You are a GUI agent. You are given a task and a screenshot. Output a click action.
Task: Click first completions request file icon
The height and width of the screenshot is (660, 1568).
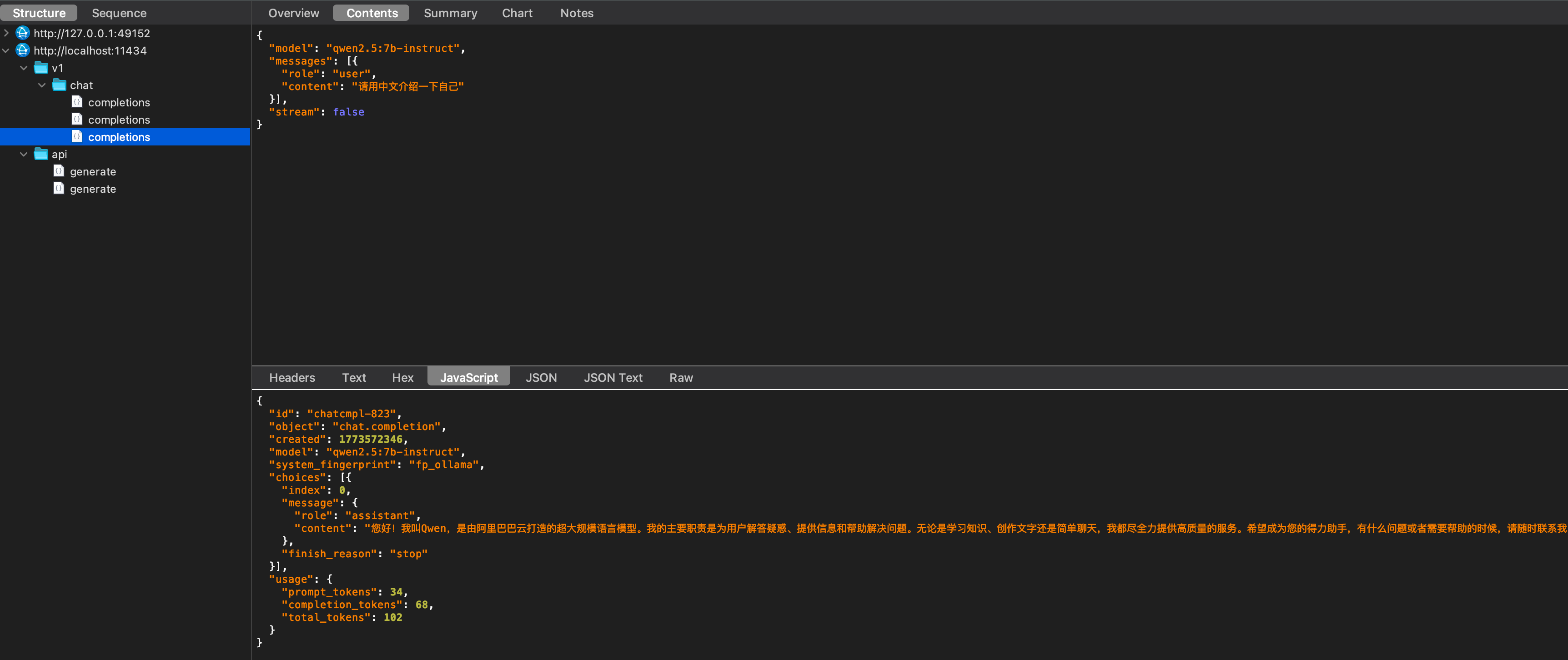pos(77,101)
